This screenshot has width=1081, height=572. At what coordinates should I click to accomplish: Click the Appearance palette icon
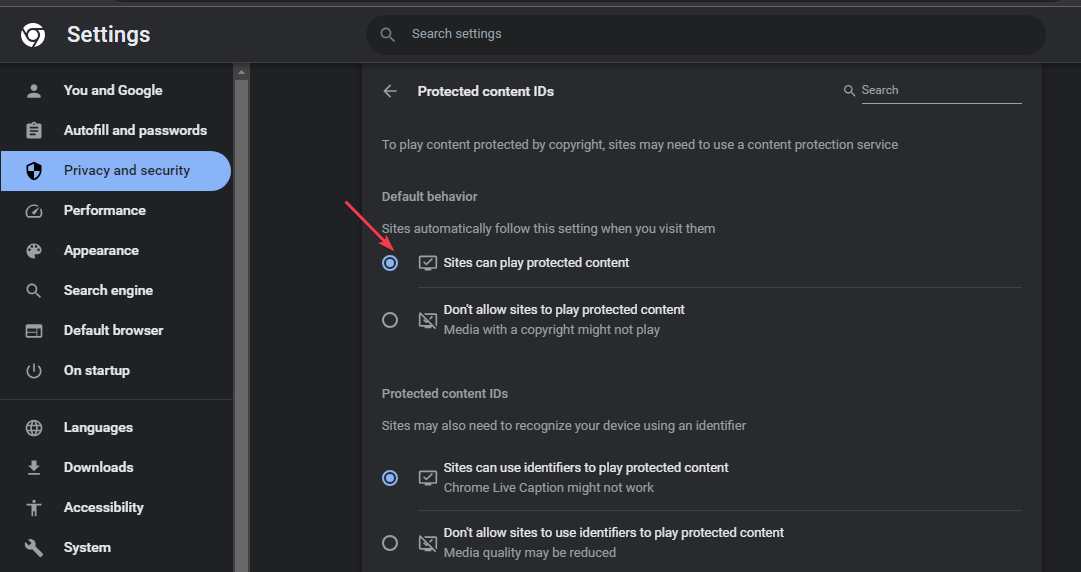click(x=34, y=251)
